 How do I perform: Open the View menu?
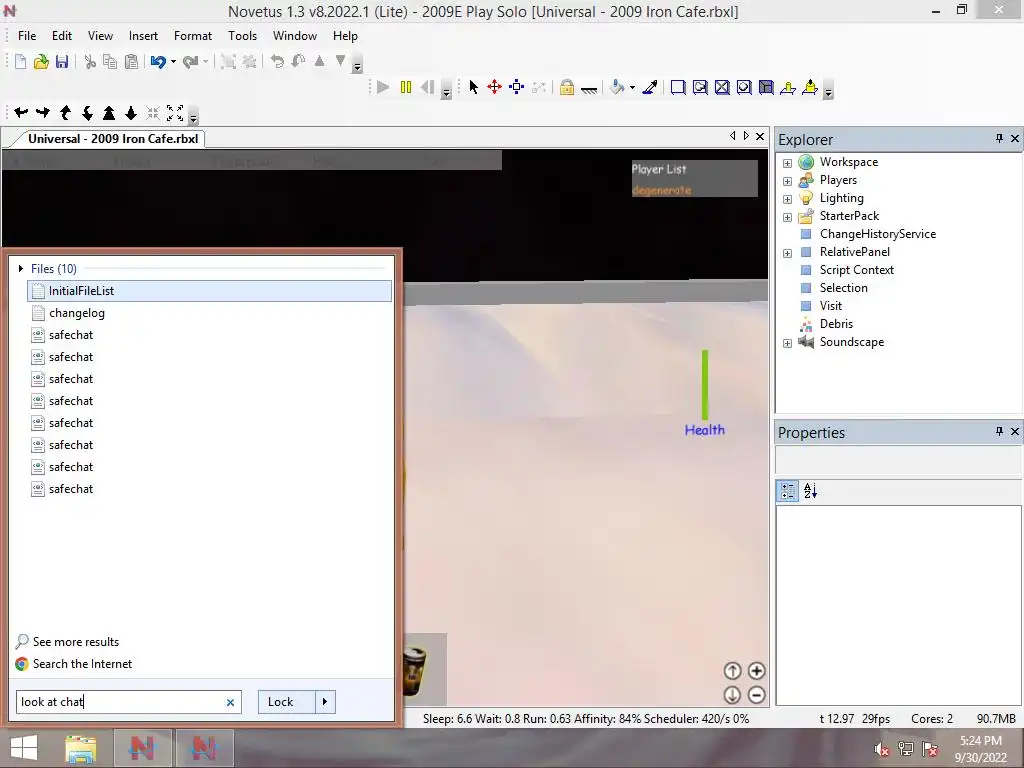coord(100,36)
